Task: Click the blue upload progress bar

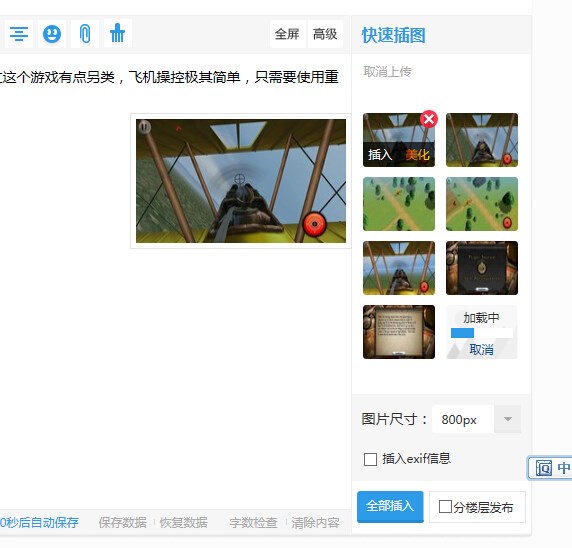Action: pos(462,333)
